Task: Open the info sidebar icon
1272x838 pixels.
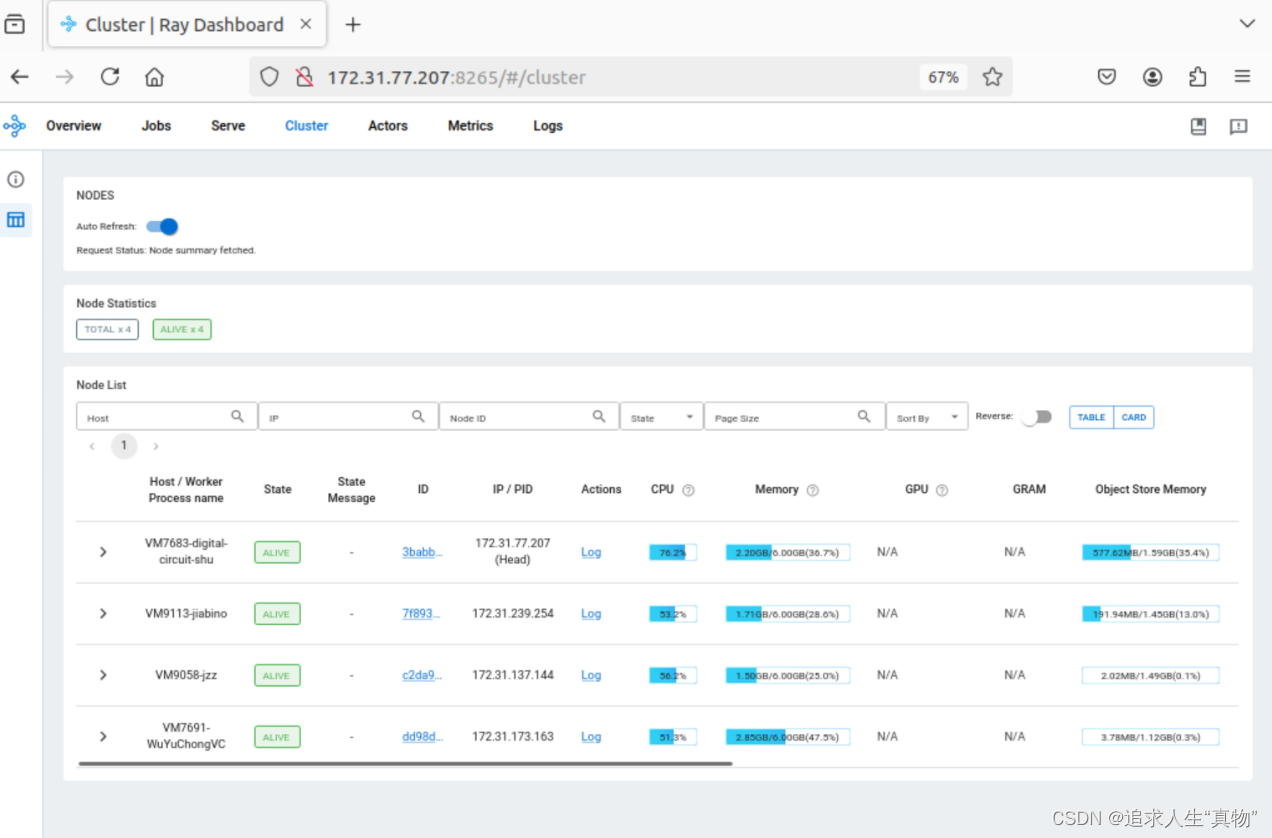Action: (x=16, y=179)
